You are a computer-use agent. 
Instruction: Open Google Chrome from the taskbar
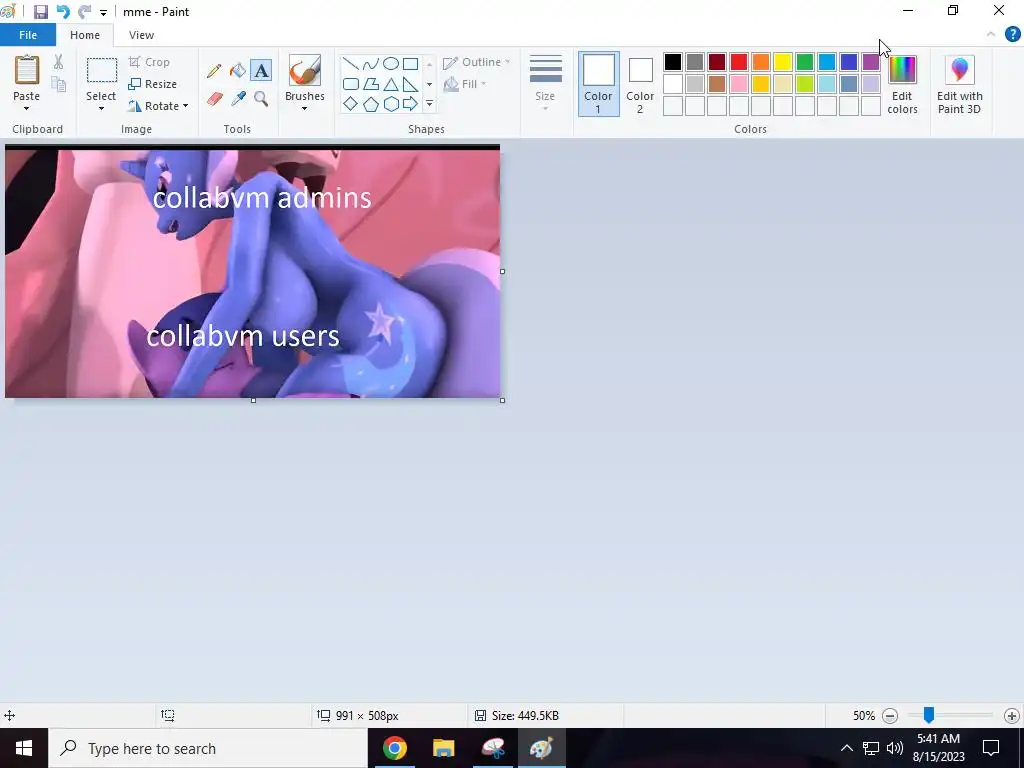[394, 748]
